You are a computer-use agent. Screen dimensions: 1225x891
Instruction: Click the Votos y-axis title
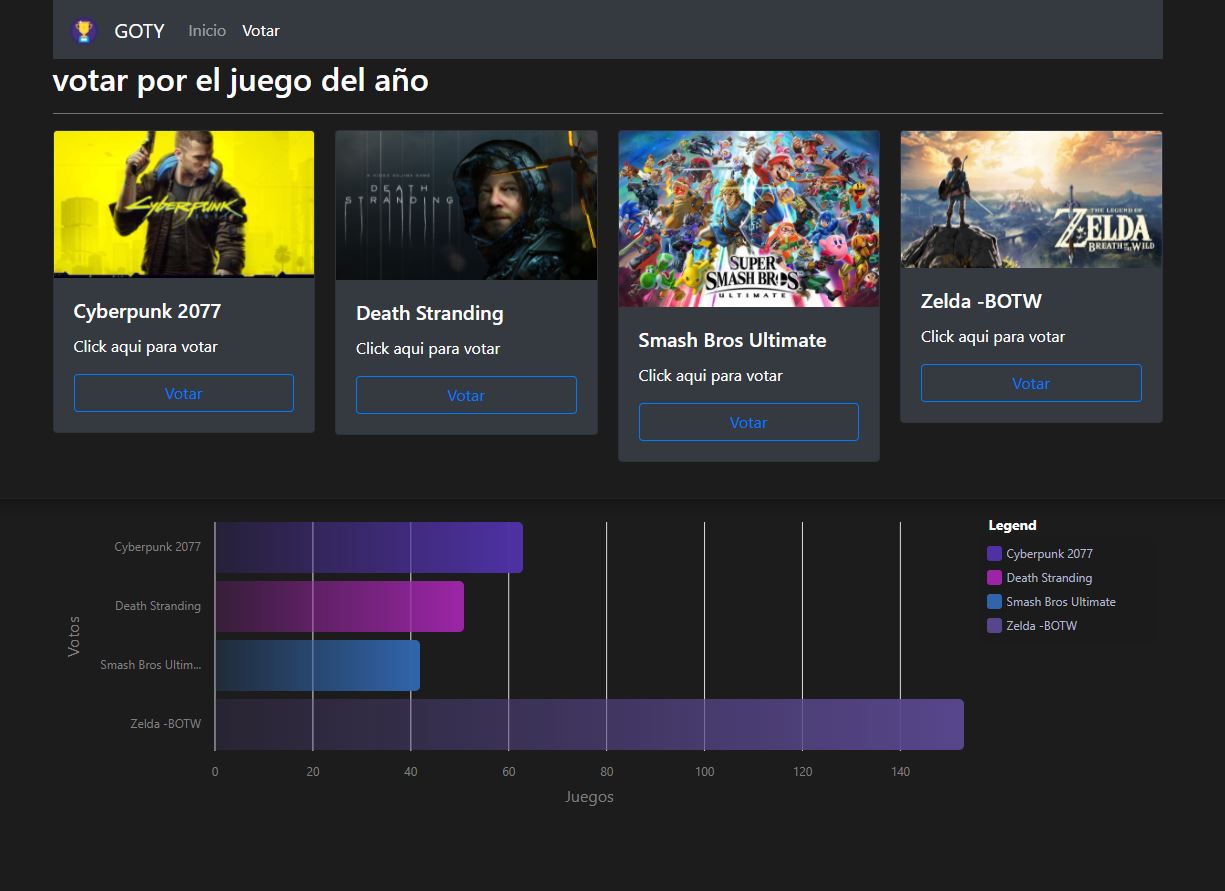pyautogui.click(x=74, y=636)
